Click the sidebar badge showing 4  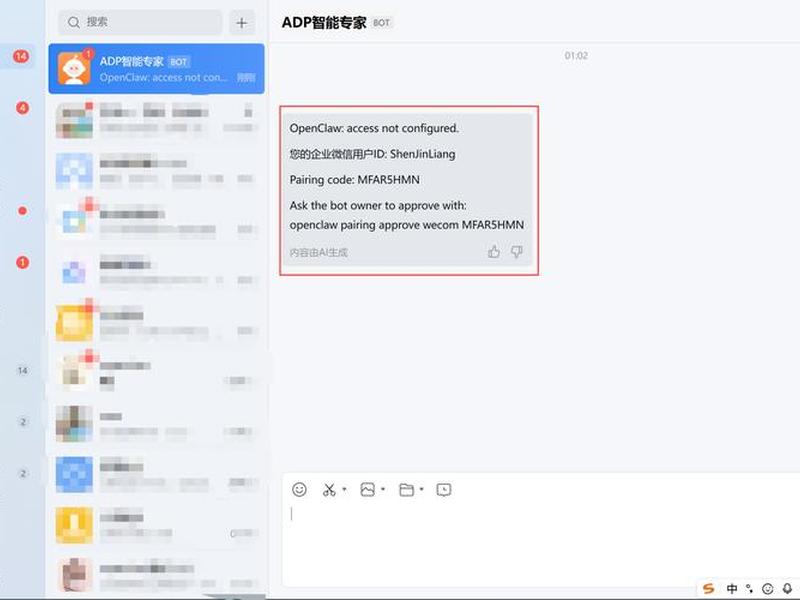tap(22, 108)
